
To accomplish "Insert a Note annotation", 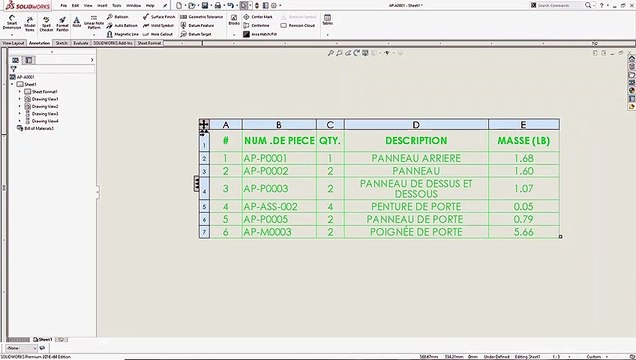I will (76, 22).
